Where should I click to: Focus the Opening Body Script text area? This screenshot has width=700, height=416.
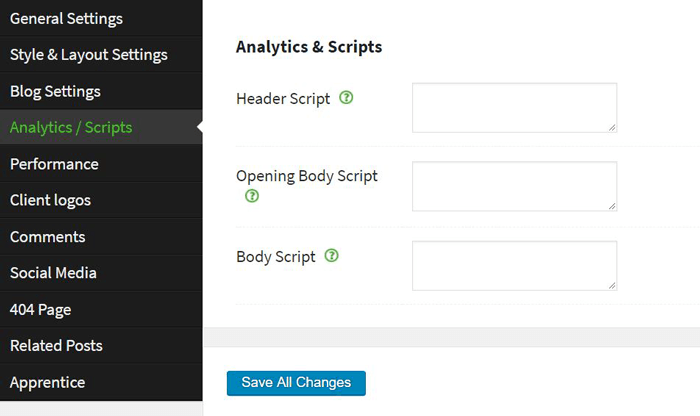point(514,186)
